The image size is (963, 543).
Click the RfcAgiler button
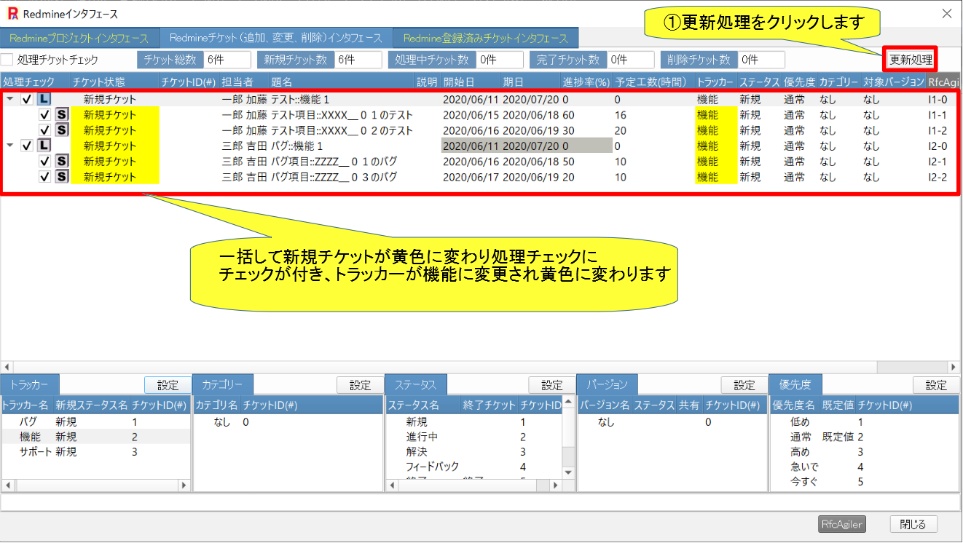pos(842,524)
